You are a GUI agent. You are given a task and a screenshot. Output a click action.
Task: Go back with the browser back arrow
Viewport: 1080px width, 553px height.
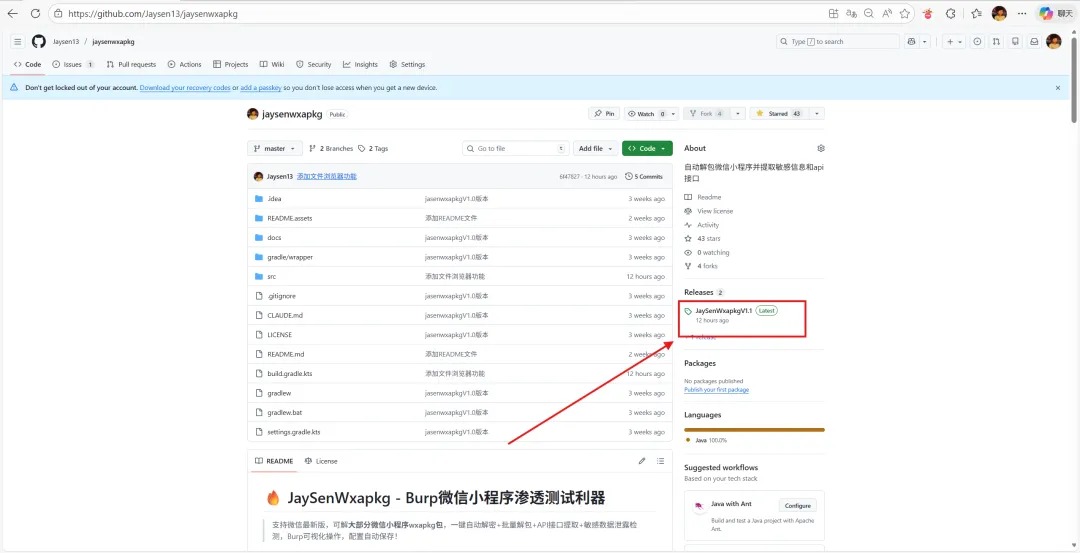13,13
